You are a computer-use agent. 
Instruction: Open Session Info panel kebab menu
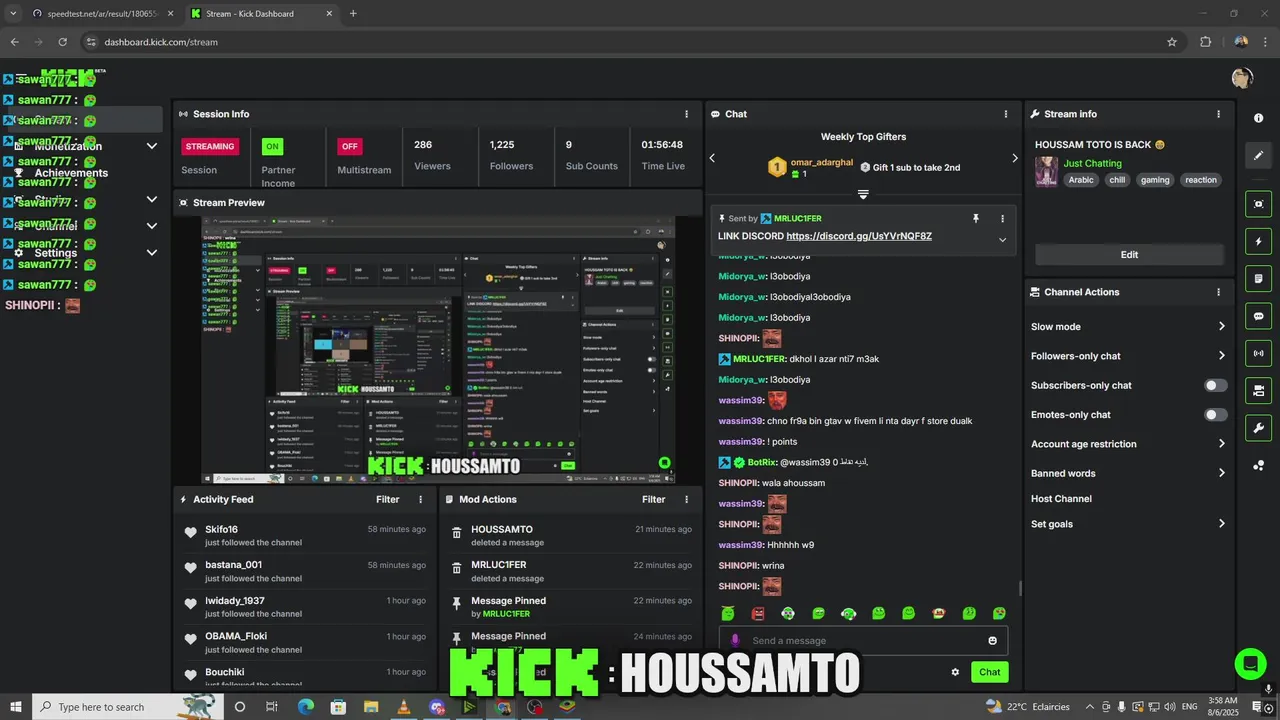click(686, 114)
